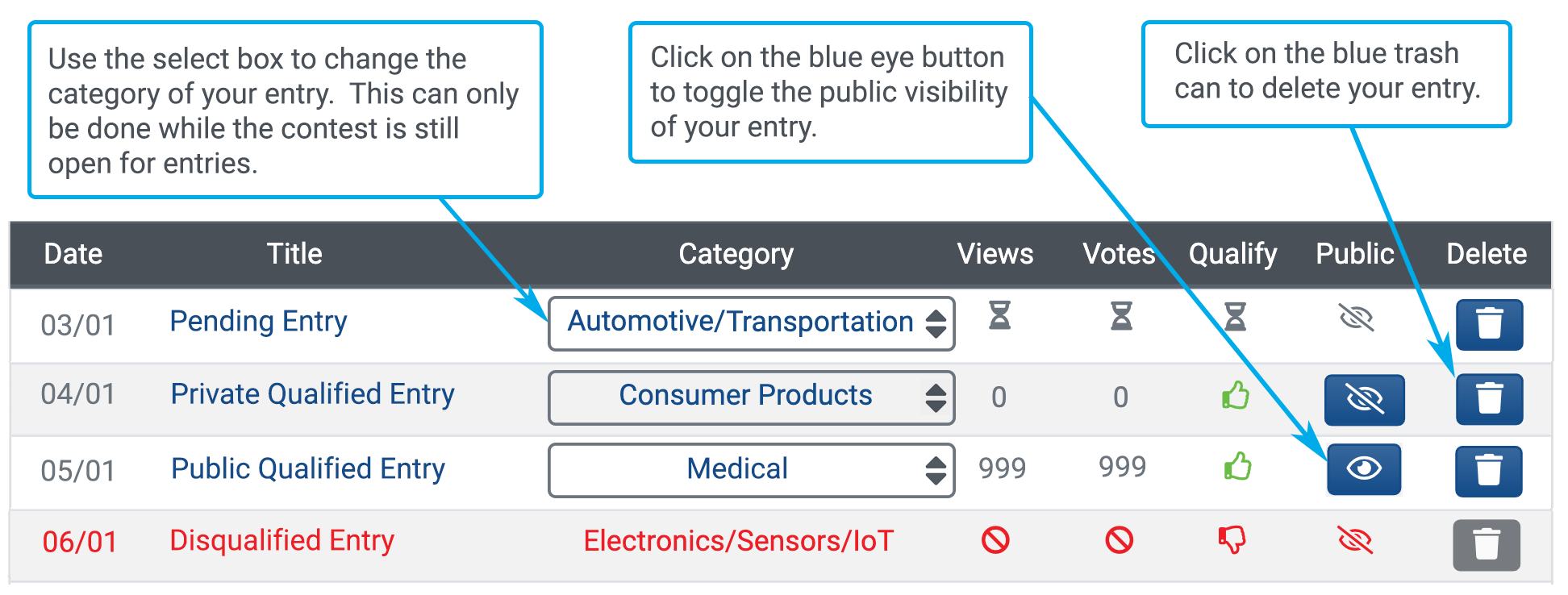Click red prohibited icon in Views column
The height and width of the screenshot is (595, 1568).
pos(995,539)
